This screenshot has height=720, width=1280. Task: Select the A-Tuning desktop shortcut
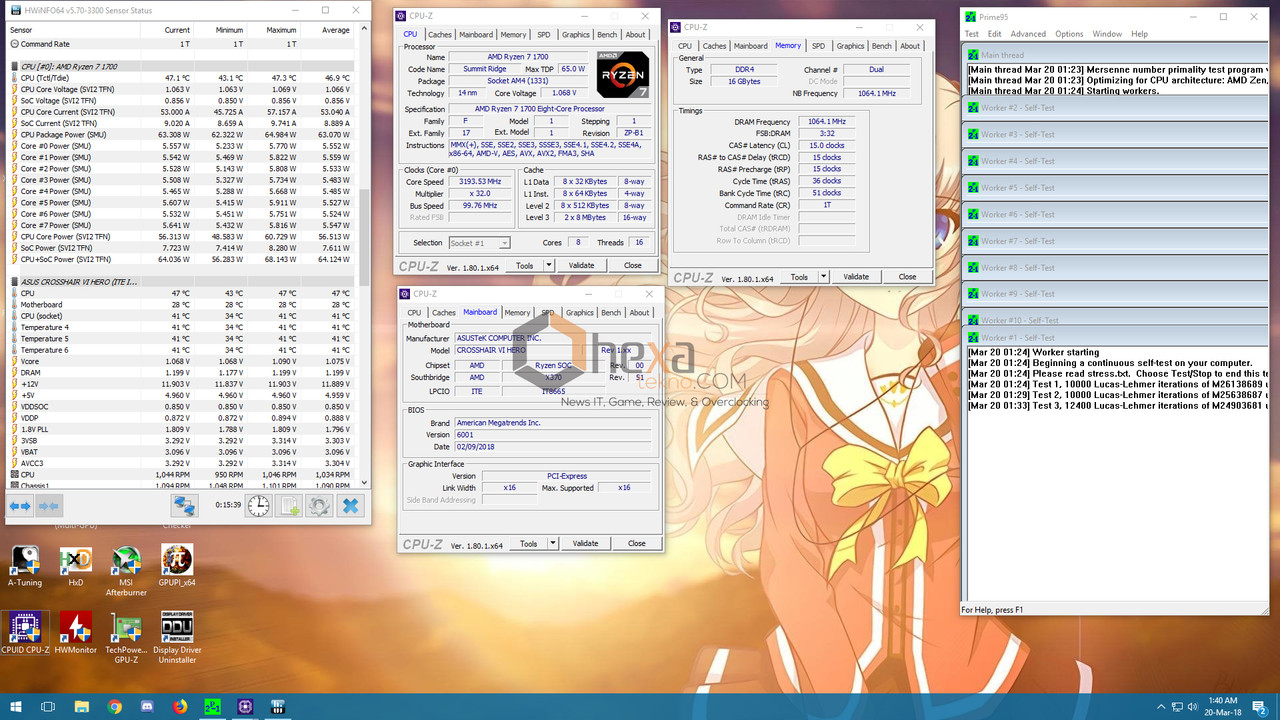25,566
